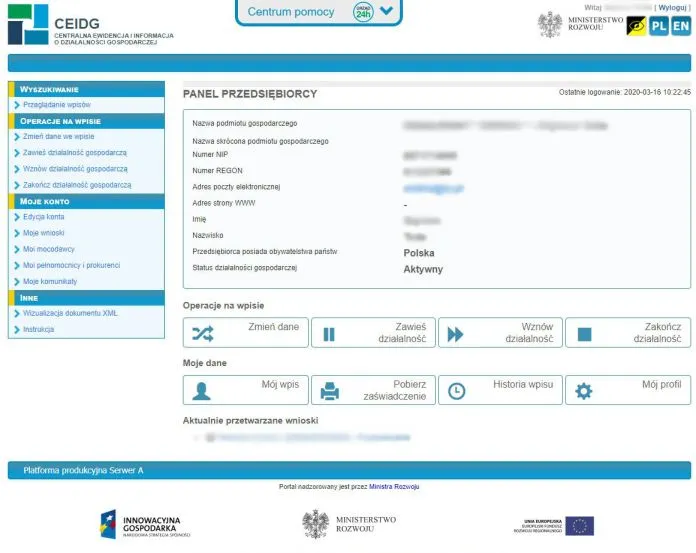
Task: Click the shuffle icon on Zmień dane
Action: tap(203, 334)
